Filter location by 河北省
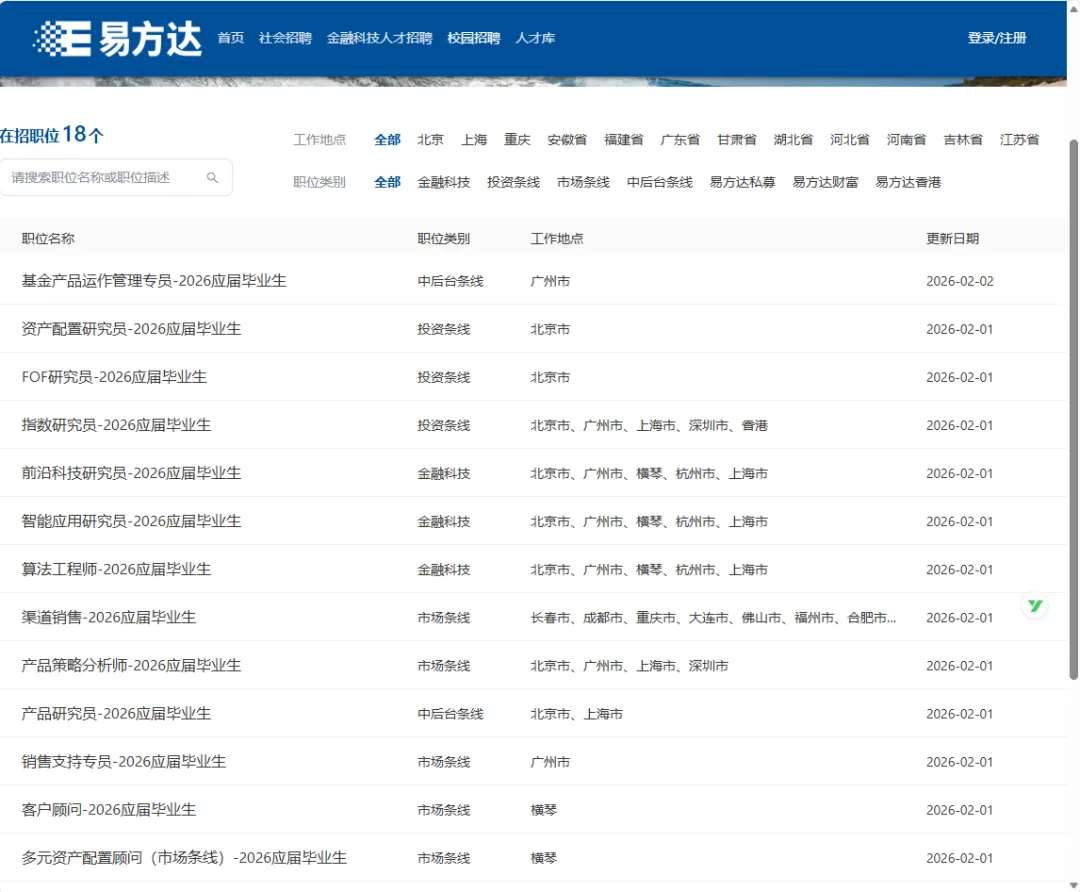This screenshot has height=892, width=1080. (849, 140)
